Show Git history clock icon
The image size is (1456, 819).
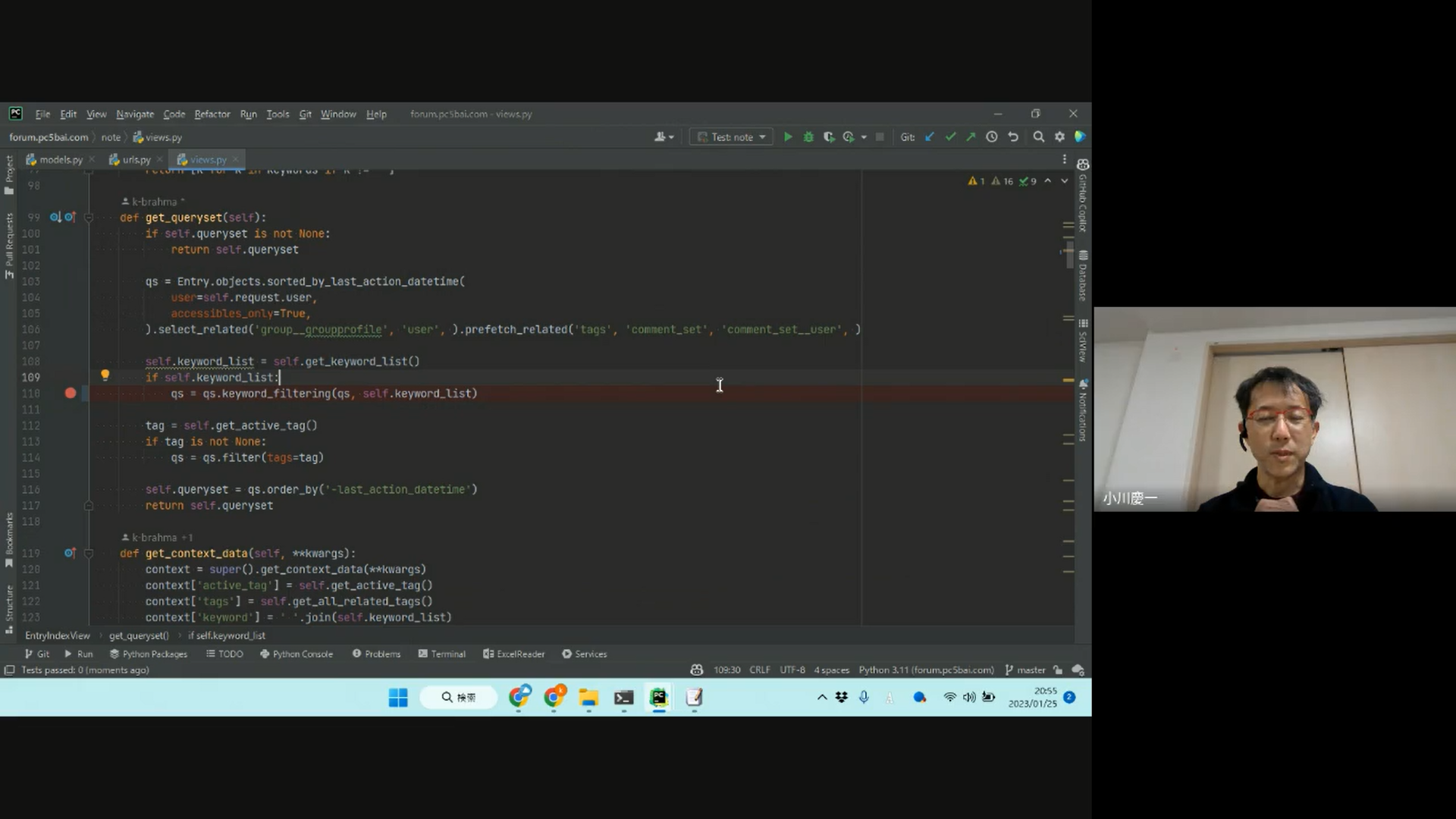click(991, 137)
